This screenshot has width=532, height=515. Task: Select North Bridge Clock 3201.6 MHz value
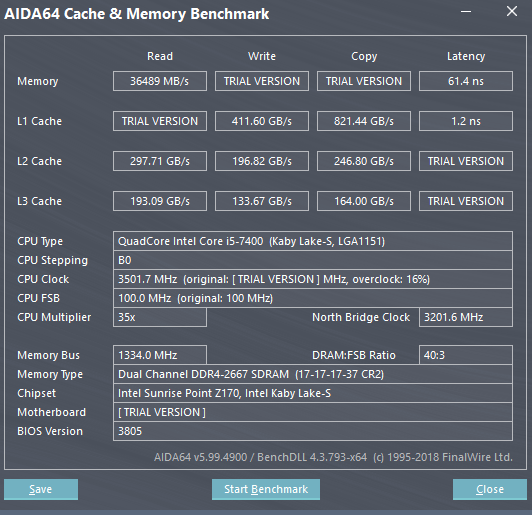pyautogui.click(x=466, y=317)
